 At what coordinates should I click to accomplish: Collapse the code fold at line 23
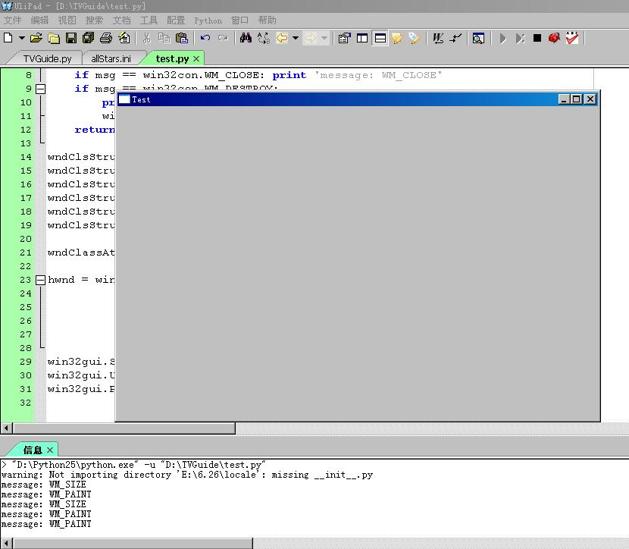coord(41,280)
